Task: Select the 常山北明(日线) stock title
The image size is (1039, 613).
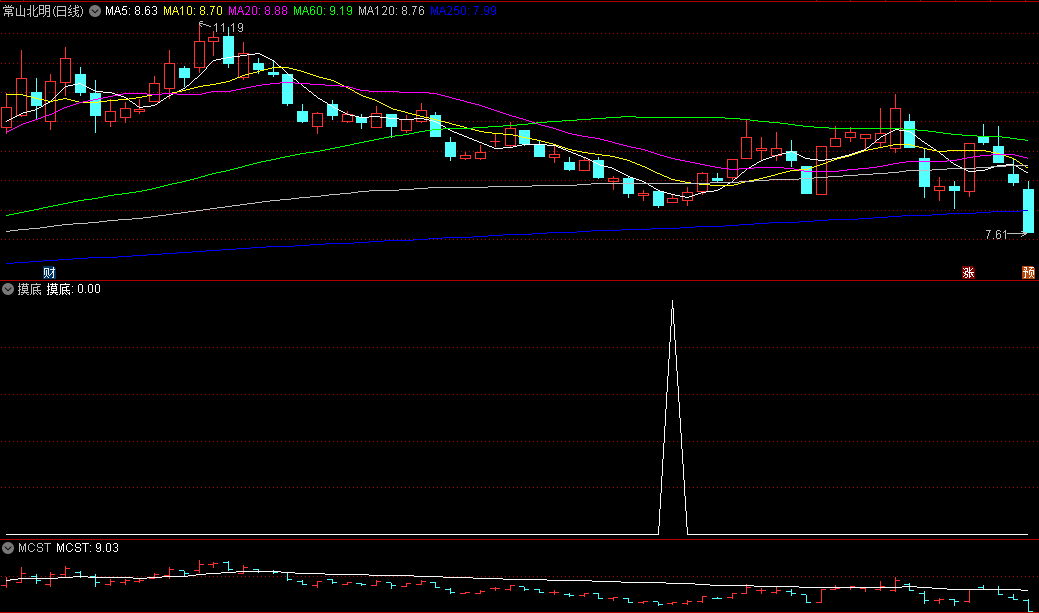Action: (x=43, y=11)
